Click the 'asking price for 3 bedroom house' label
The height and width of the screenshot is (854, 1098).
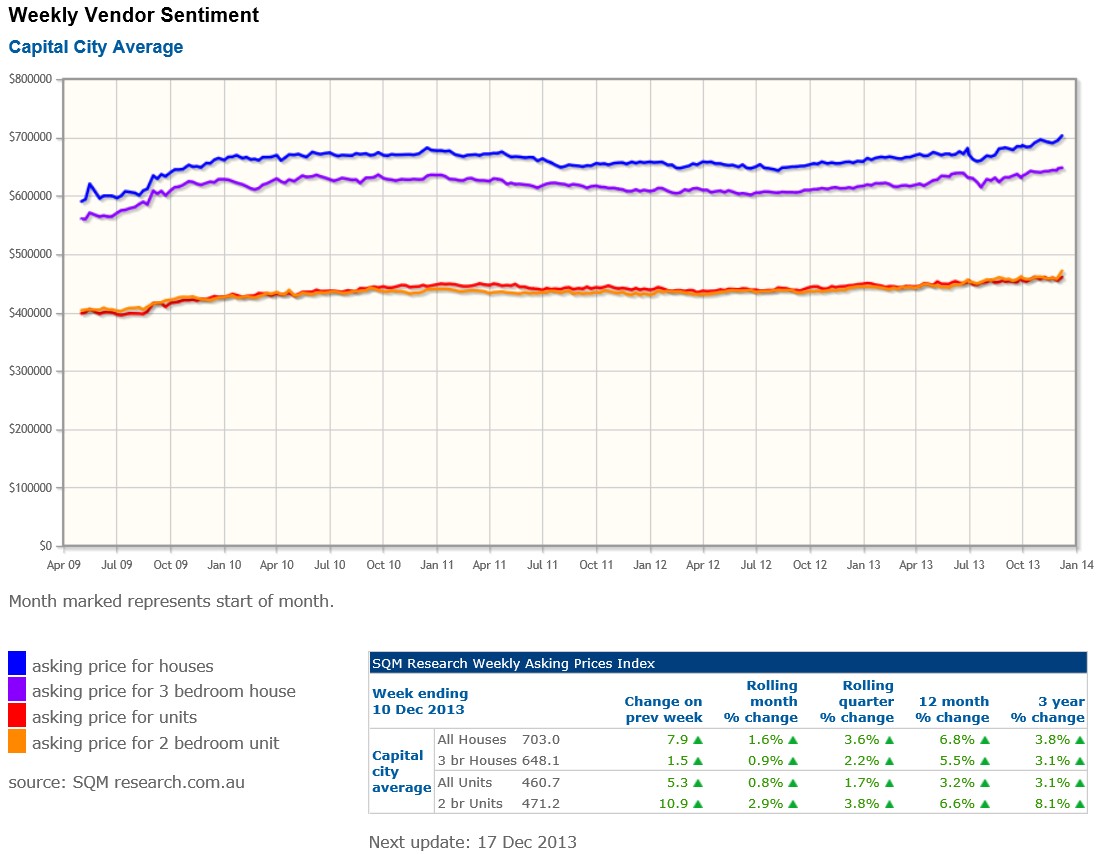[x=164, y=691]
